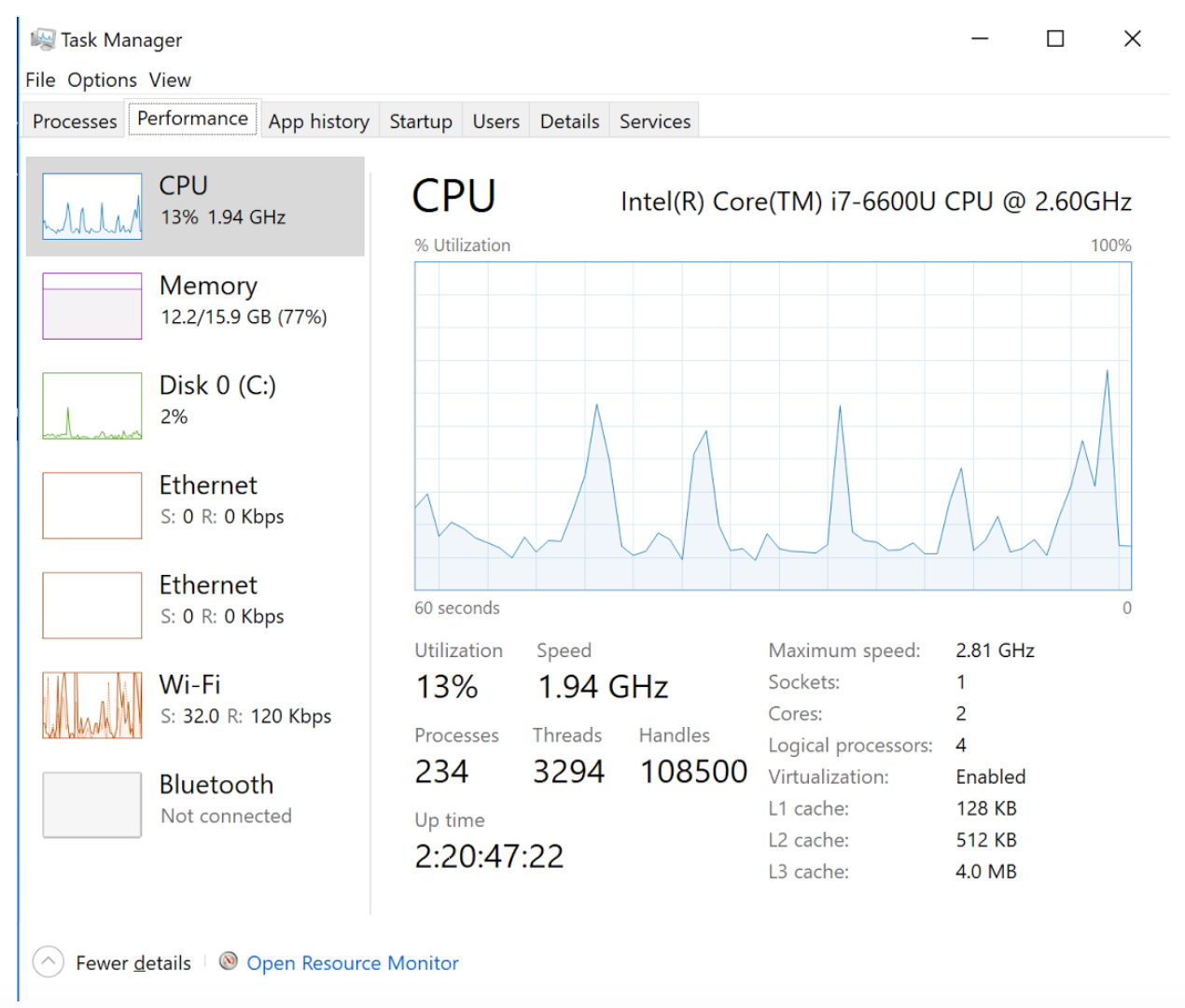Screen dimensions: 1185x1008
Task: Open the Options menu
Action: (x=102, y=80)
